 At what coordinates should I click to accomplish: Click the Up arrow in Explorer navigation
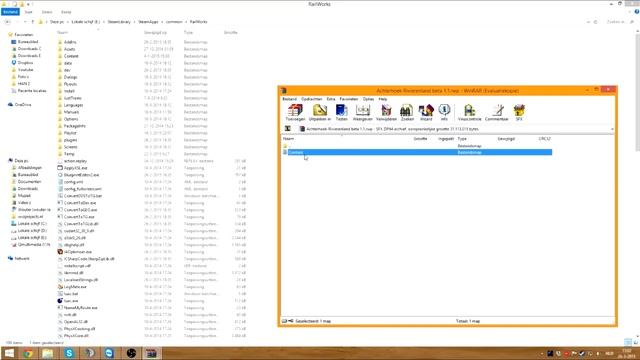pos(33,22)
